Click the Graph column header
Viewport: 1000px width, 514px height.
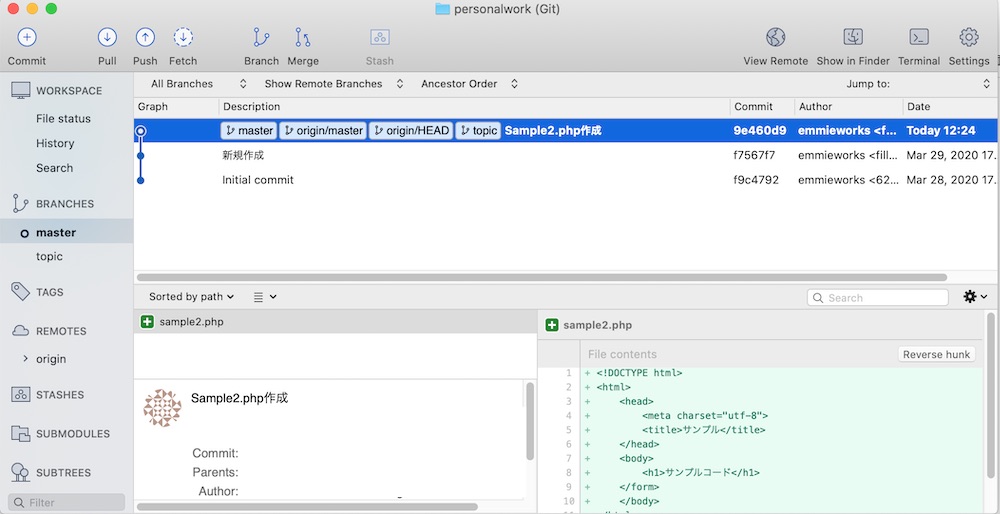(x=176, y=106)
